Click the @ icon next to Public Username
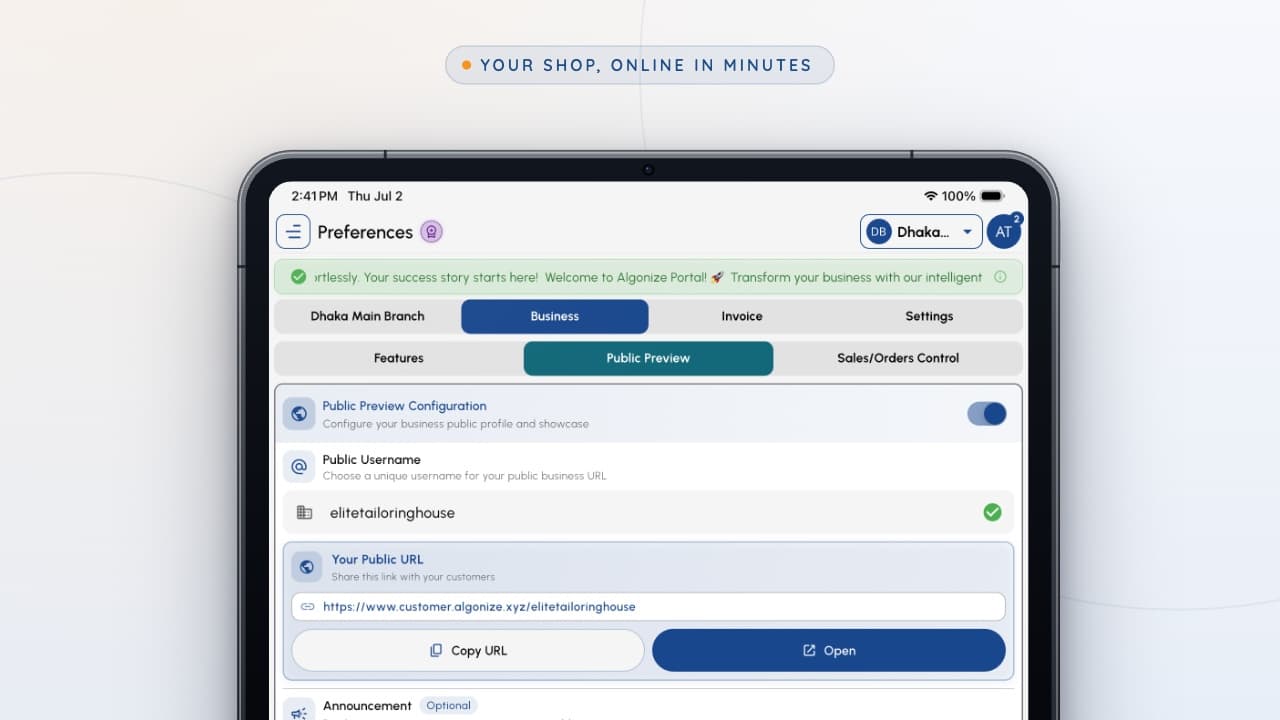Viewport: 1280px width, 720px height. coord(299,467)
